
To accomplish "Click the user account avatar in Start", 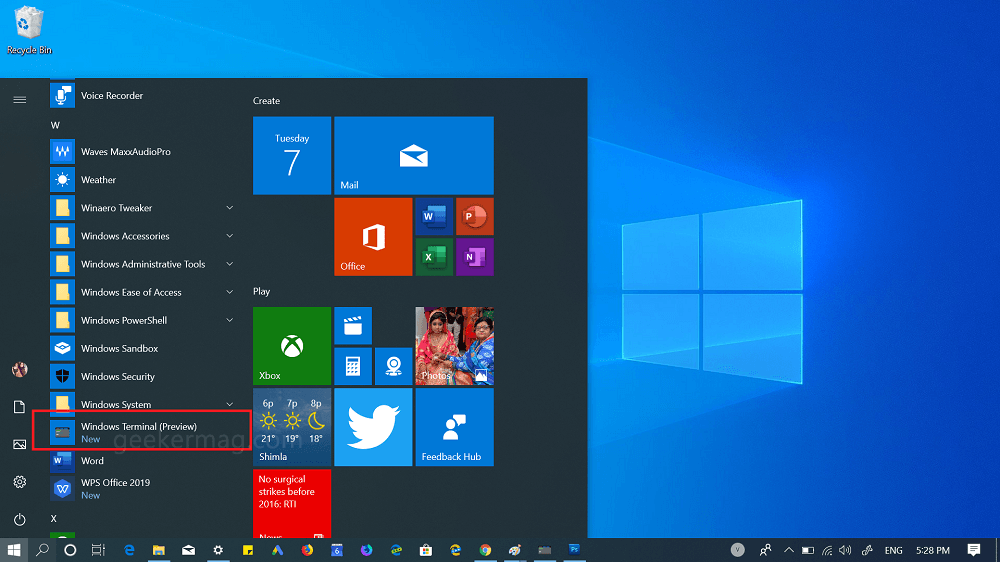I will click(x=20, y=369).
